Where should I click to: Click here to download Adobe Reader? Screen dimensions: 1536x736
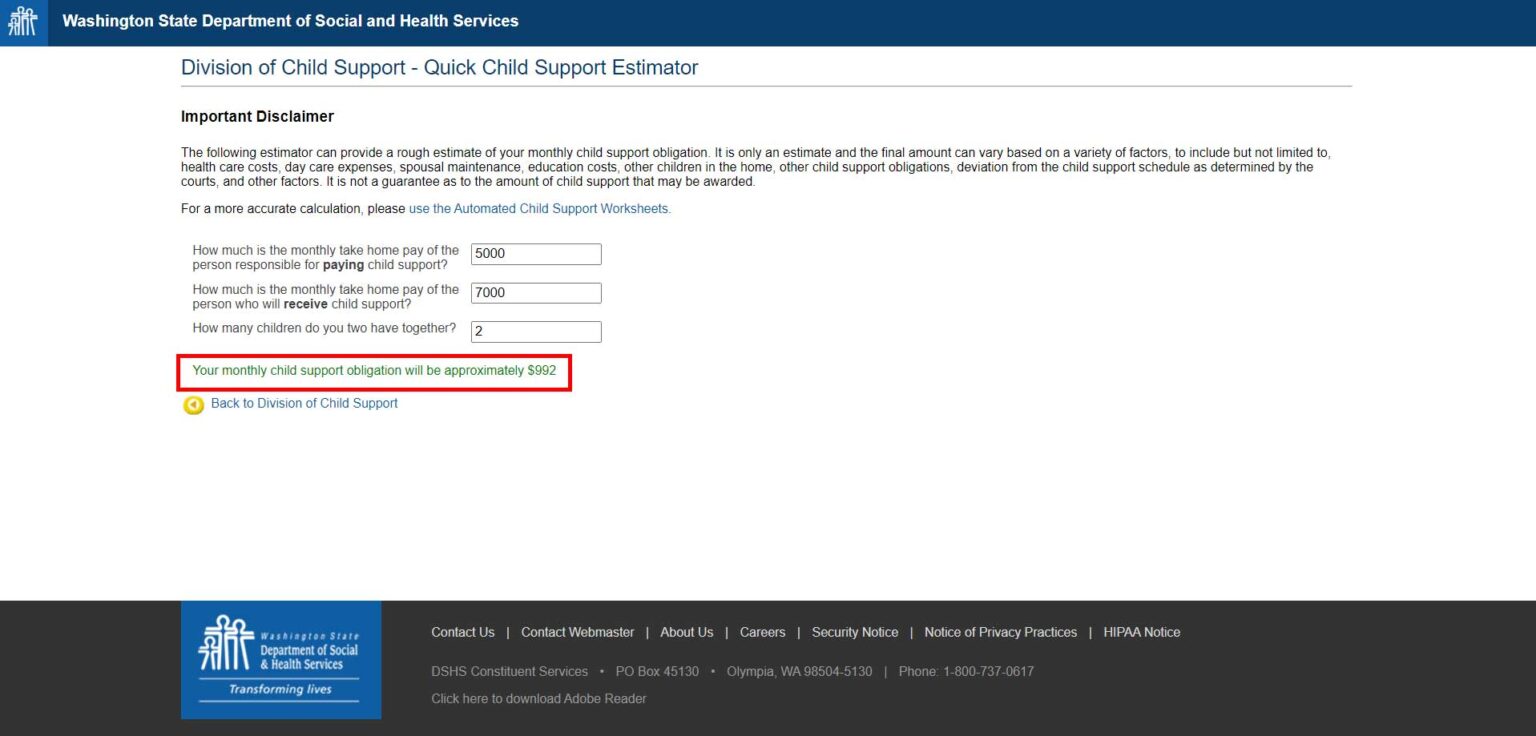pos(538,698)
